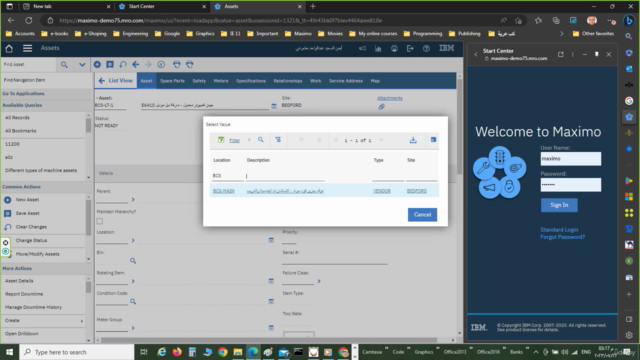This screenshot has width=640, height=360.
Task: Click the attachments paperclip icon
Action: [381, 107]
